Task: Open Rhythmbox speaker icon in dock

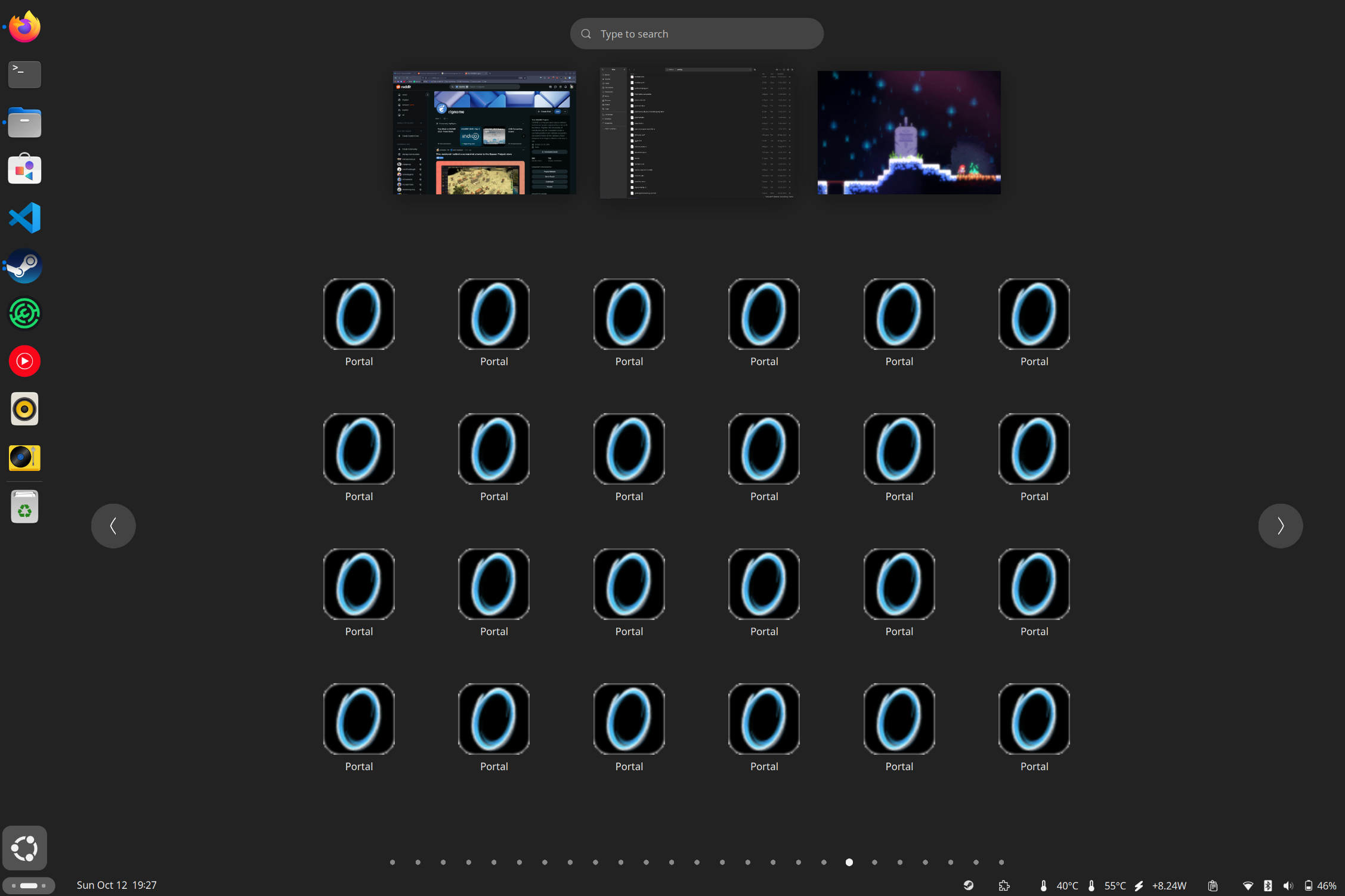Action: (x=24, y=409)
